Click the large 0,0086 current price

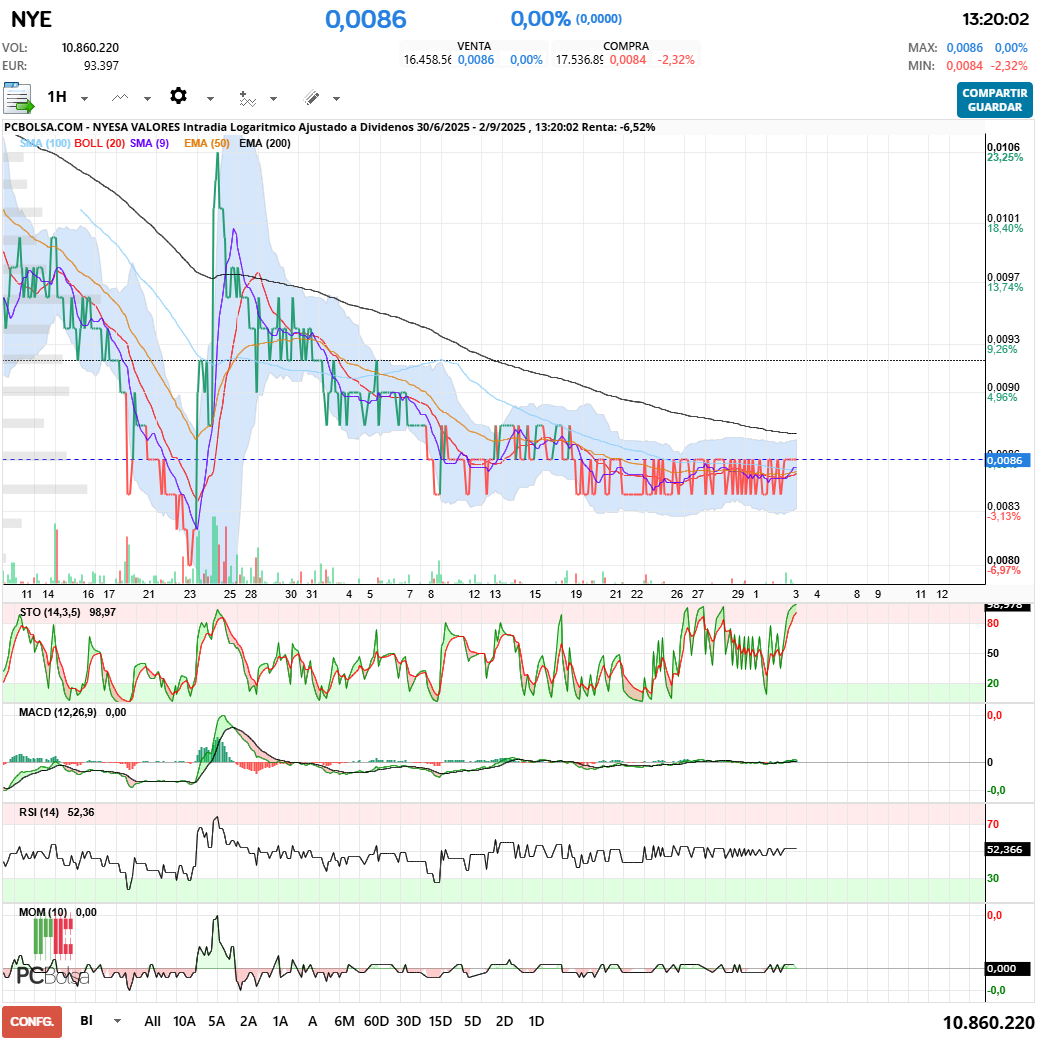tap(366, 19)
